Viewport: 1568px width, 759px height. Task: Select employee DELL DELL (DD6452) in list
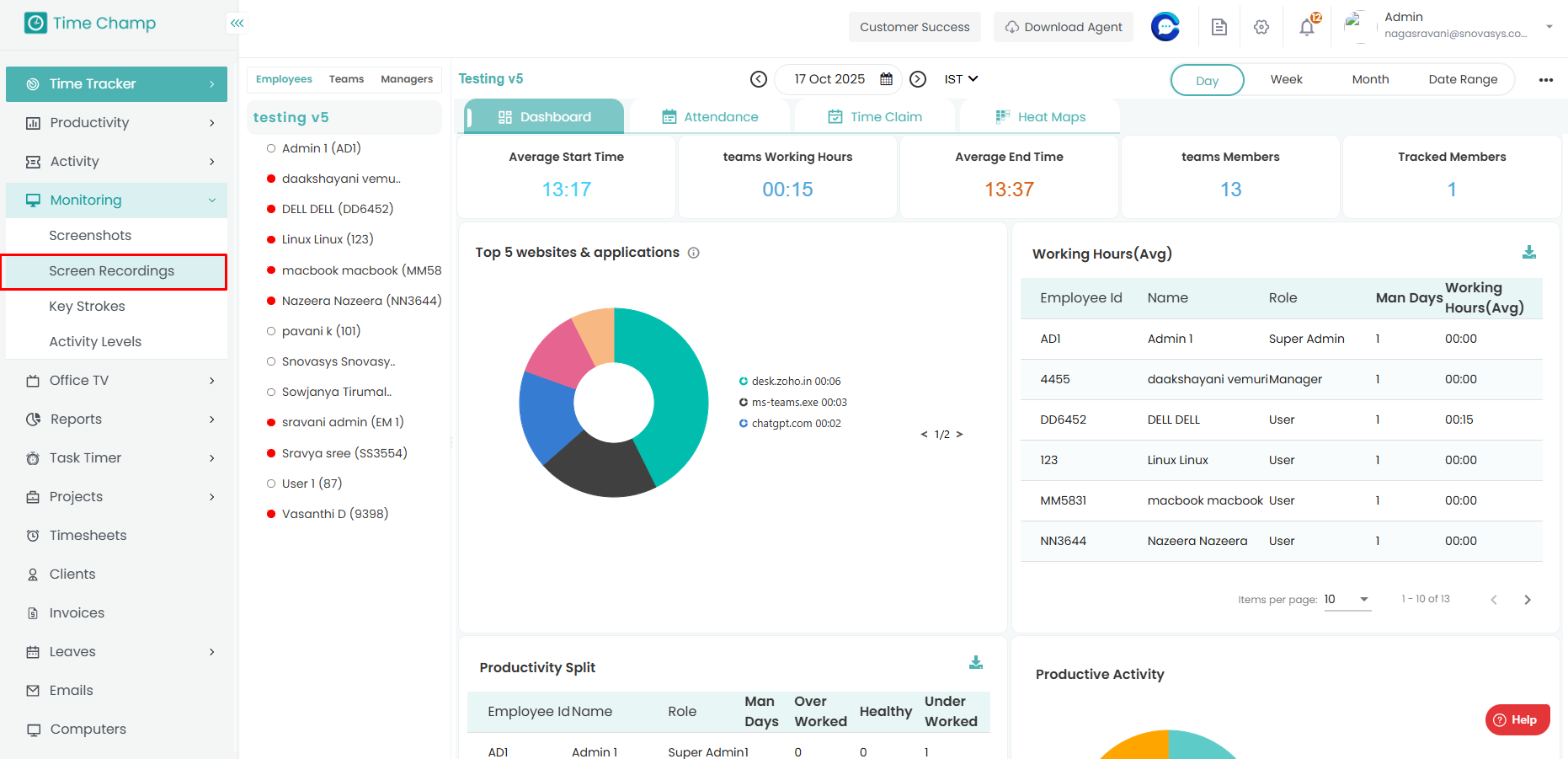(337, 209)
